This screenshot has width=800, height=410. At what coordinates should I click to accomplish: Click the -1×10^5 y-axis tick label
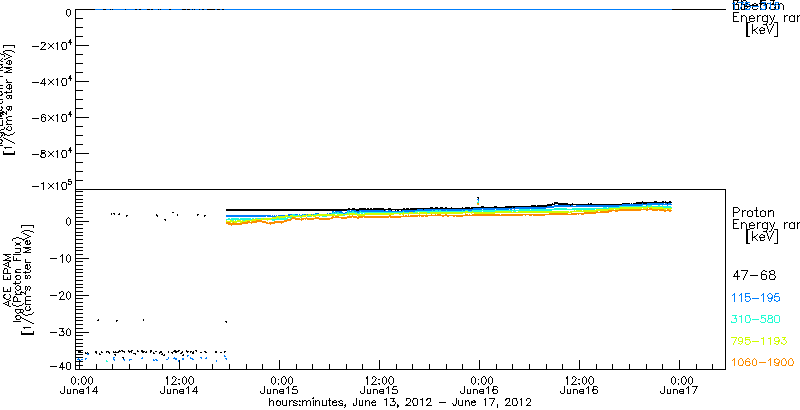tap(51, 185)
